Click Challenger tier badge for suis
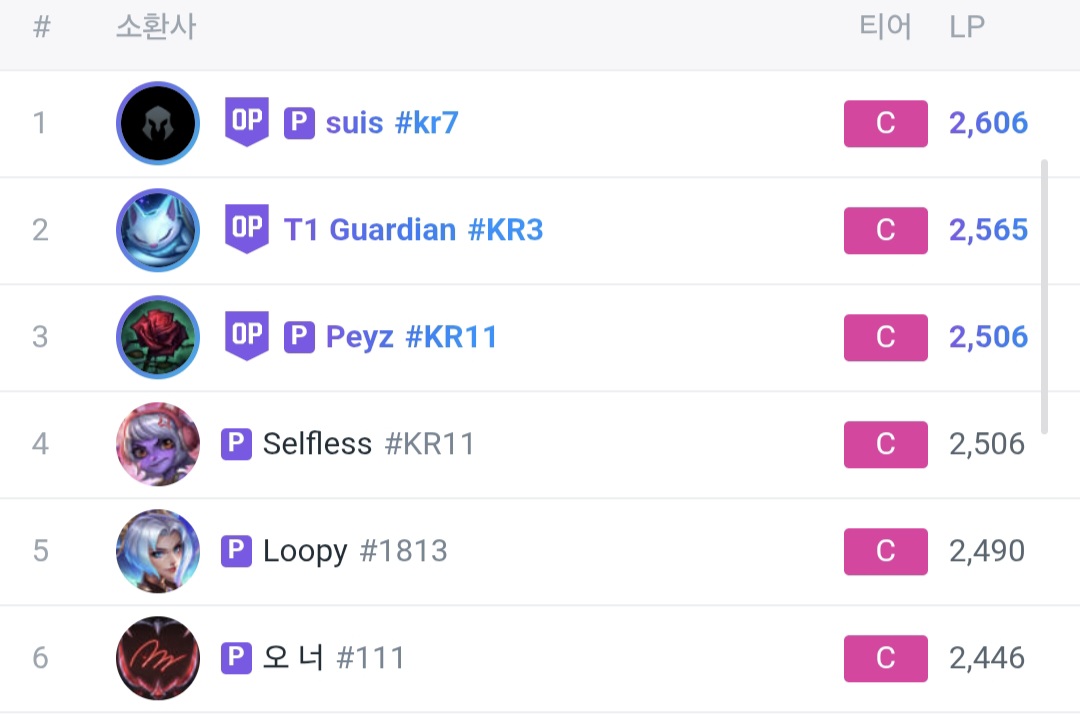The height and width of the screenshot is (720, 1080). [x=885, y=123]
